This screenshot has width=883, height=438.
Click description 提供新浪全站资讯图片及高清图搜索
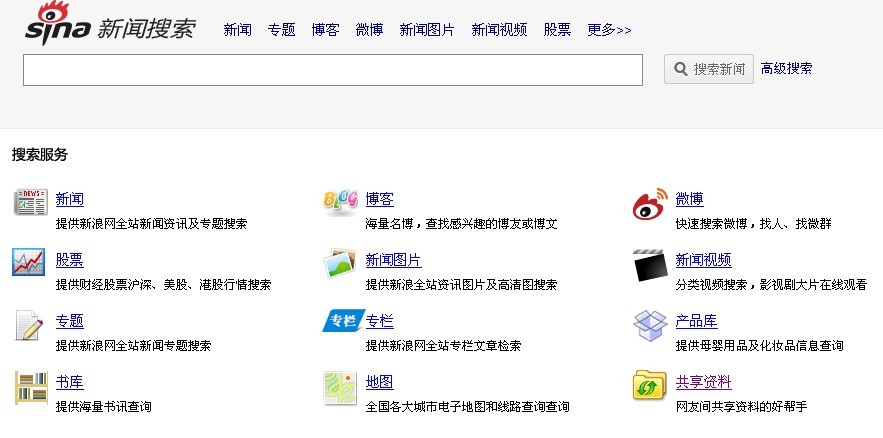[461, 284]
